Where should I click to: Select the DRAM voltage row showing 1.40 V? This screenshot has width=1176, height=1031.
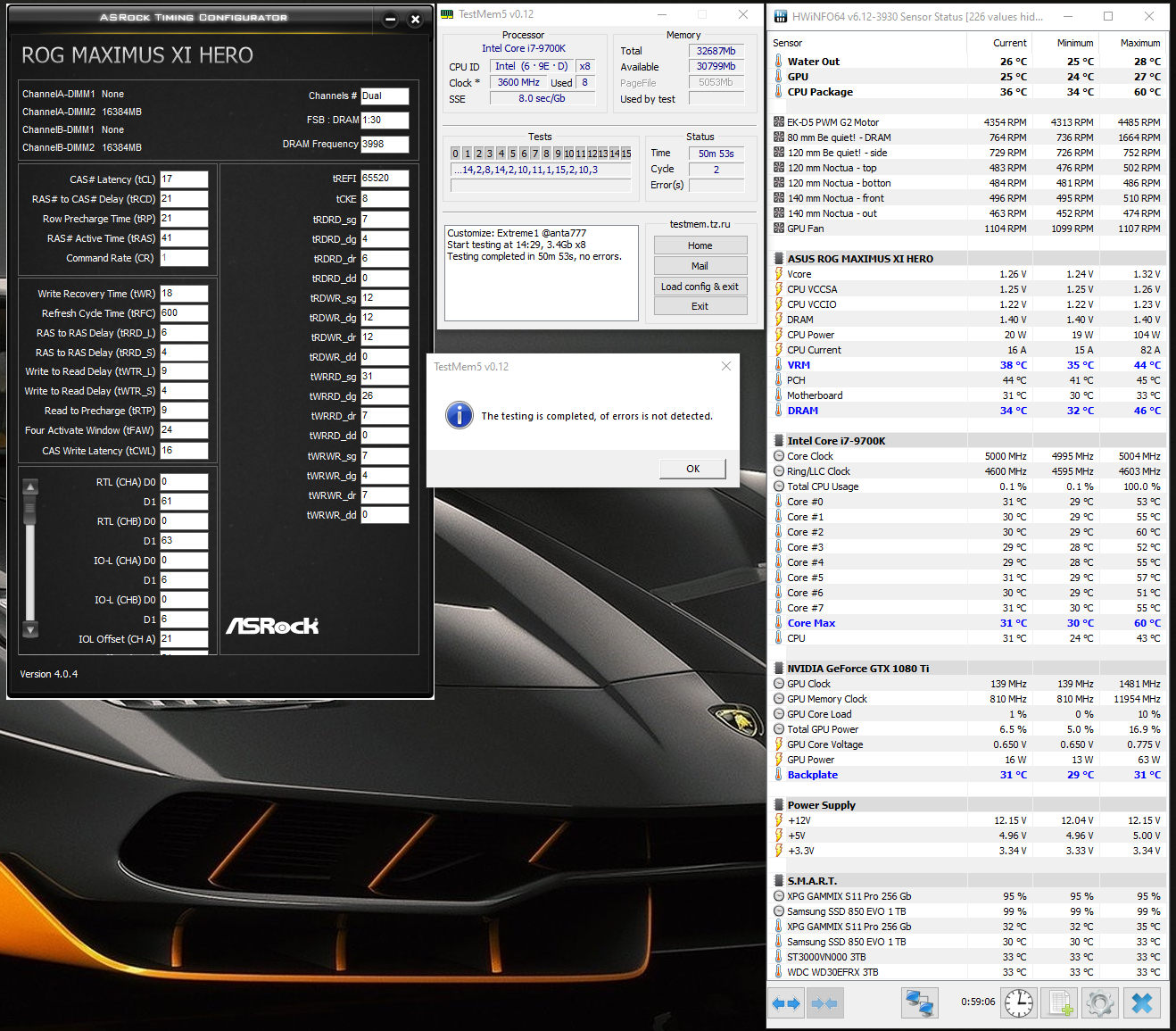click(968, 320)
